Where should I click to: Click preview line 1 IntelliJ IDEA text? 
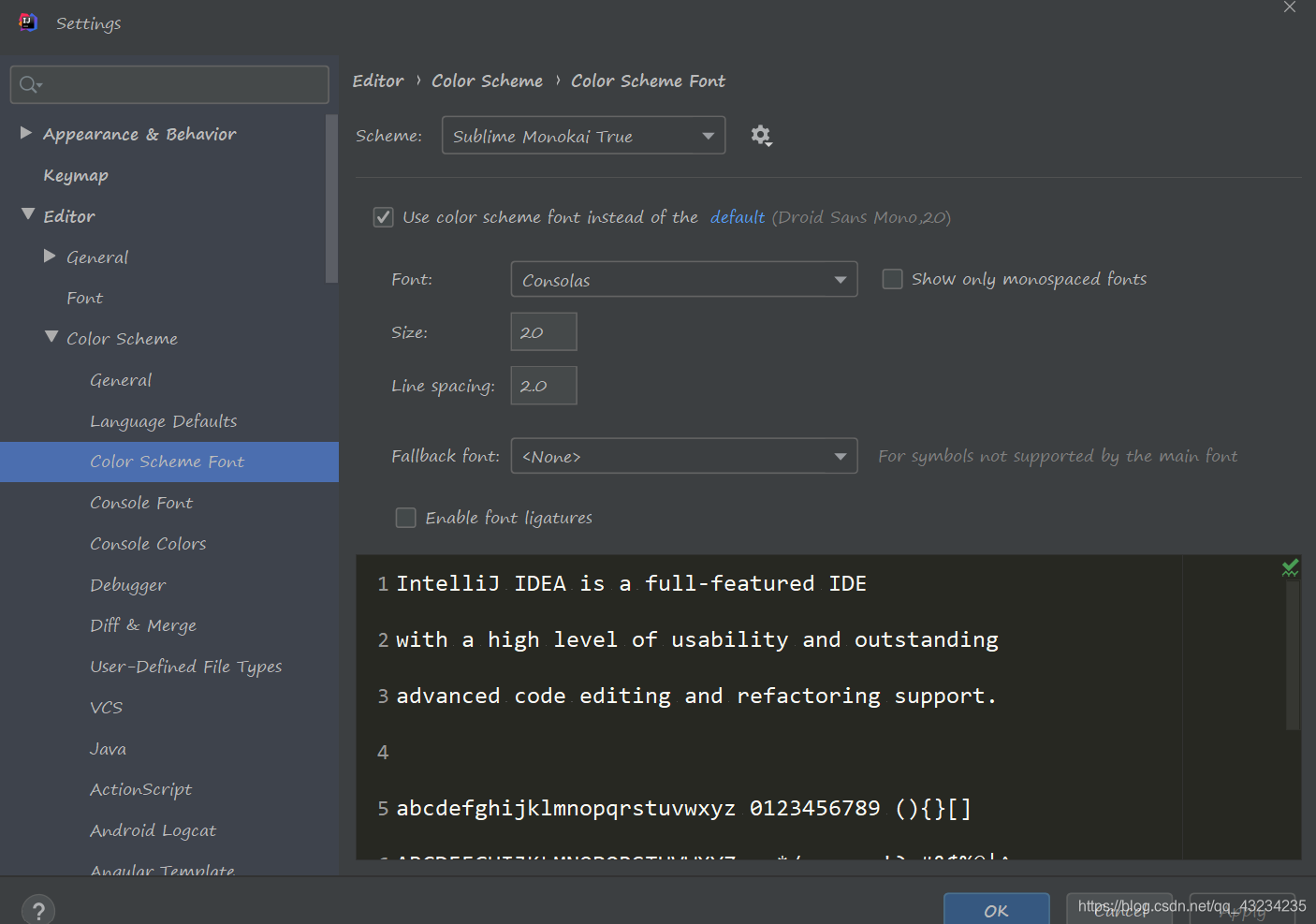632,583
